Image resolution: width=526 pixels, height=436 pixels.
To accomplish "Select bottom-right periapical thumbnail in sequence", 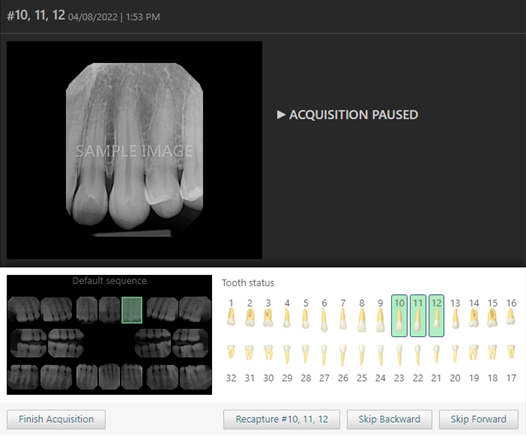I will tap(196, 377).
